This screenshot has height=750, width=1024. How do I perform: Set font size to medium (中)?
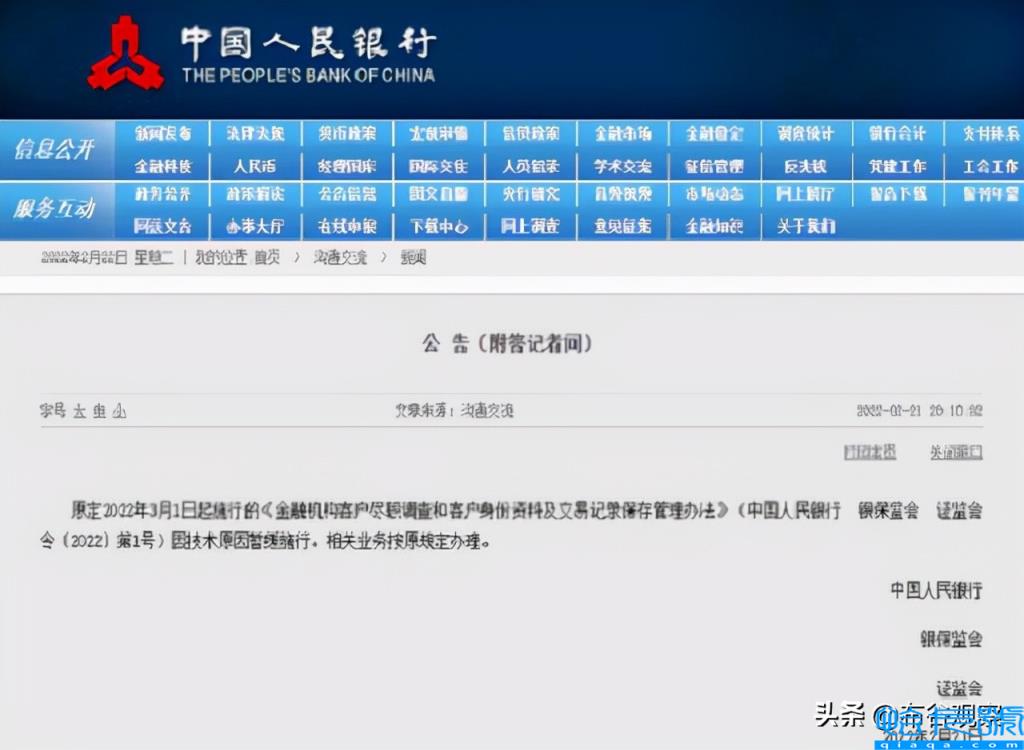99,411
